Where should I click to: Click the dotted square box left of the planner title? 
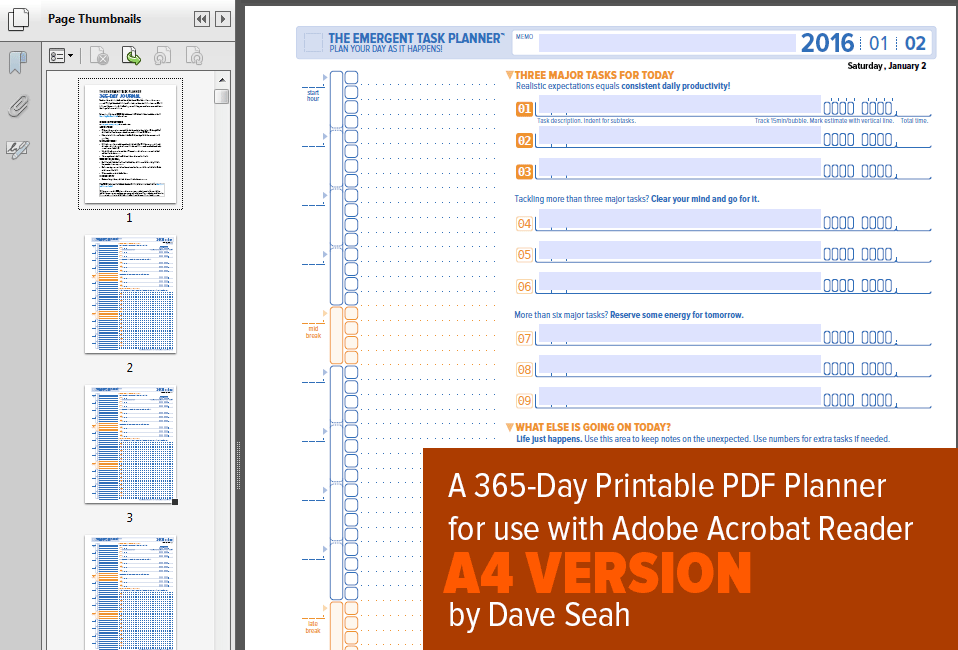[313, 43]
